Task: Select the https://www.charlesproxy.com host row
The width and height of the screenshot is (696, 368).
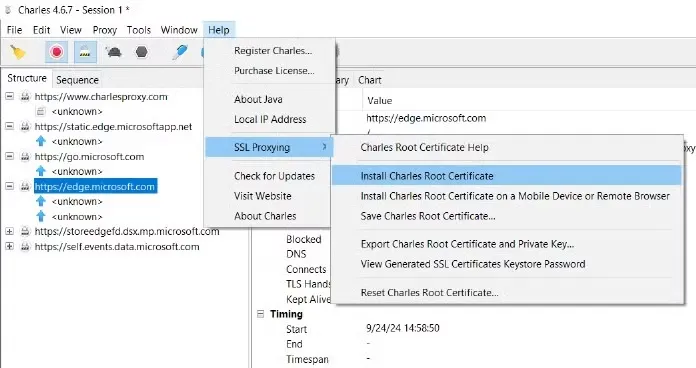Action: [x=101, y=96]
